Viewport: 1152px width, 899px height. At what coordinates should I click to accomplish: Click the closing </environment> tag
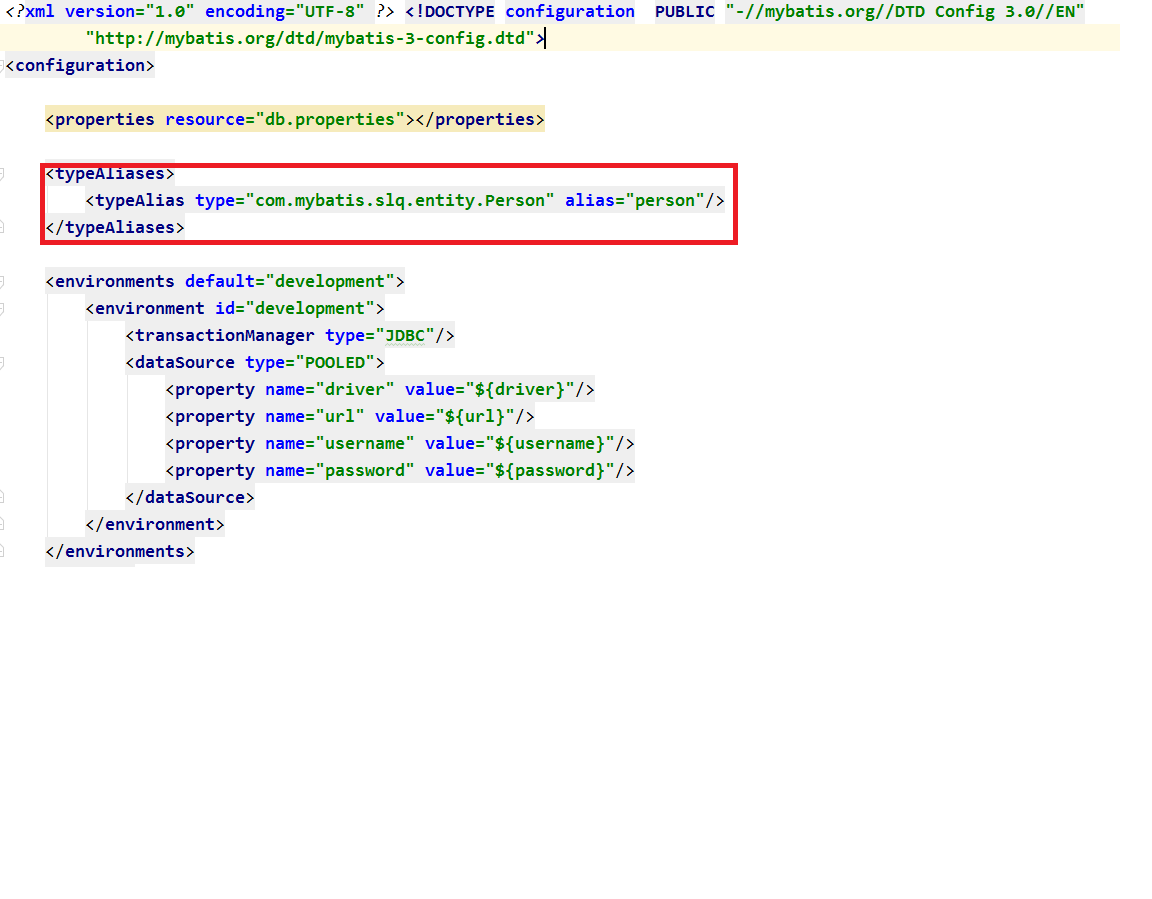click(x=155, y=524)
